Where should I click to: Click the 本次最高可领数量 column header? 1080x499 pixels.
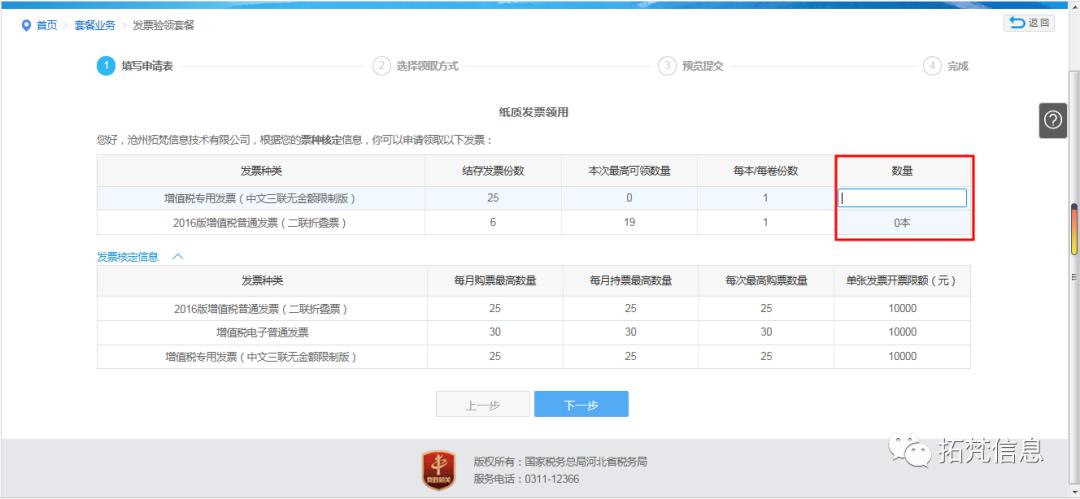[x=629, y=171]
